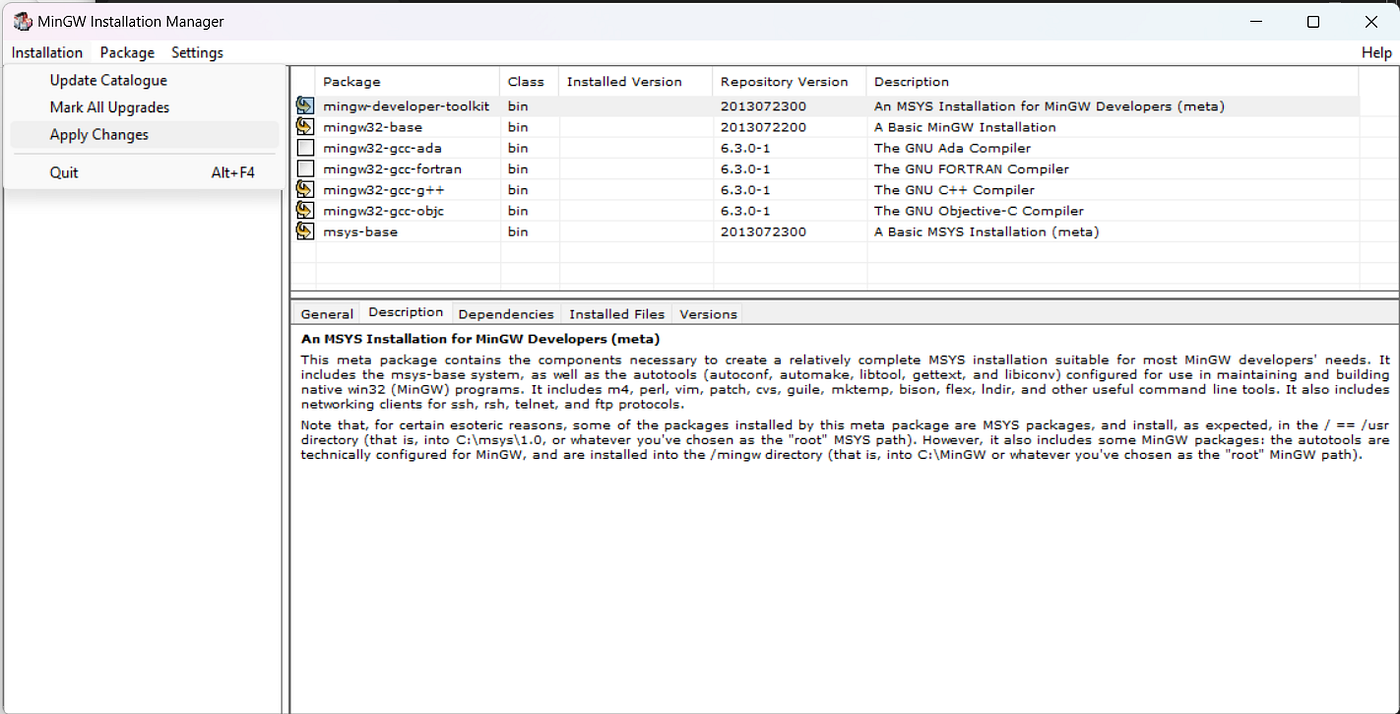Sort by Installed Version column header
This screenshot has width=1400, height=714.
coord(636,81)
